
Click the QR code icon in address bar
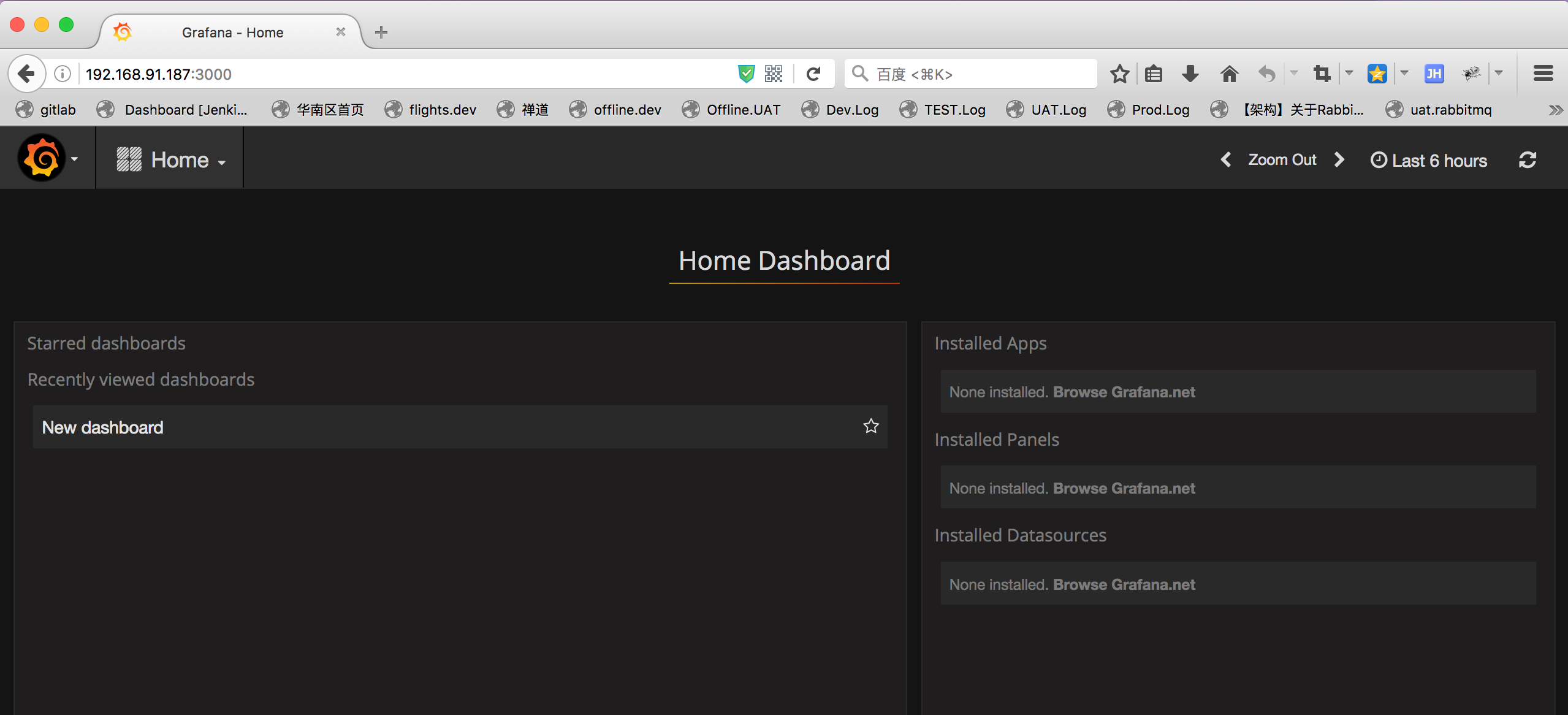click(774, 74)
